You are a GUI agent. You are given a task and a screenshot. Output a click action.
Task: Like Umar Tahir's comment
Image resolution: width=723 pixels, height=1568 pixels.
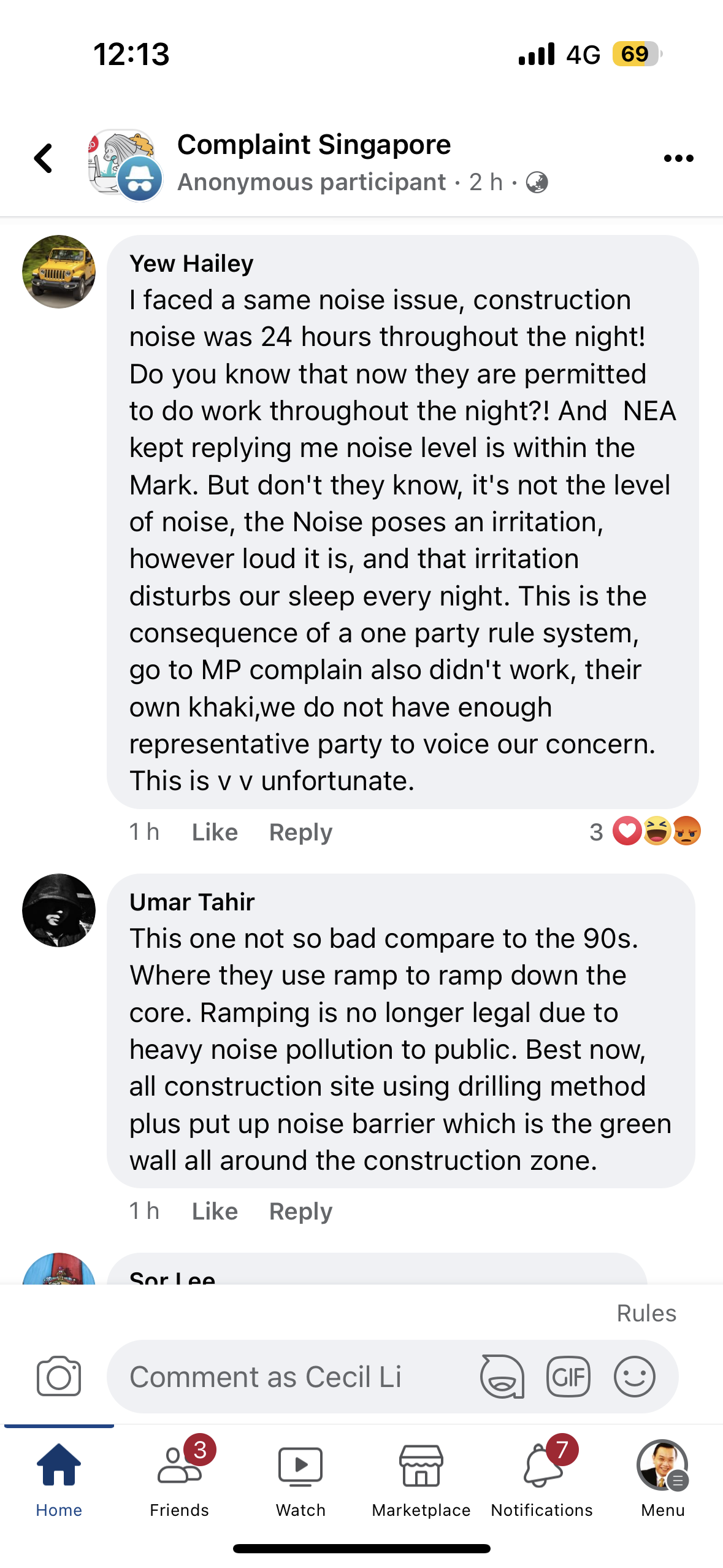click(215, 1212)
